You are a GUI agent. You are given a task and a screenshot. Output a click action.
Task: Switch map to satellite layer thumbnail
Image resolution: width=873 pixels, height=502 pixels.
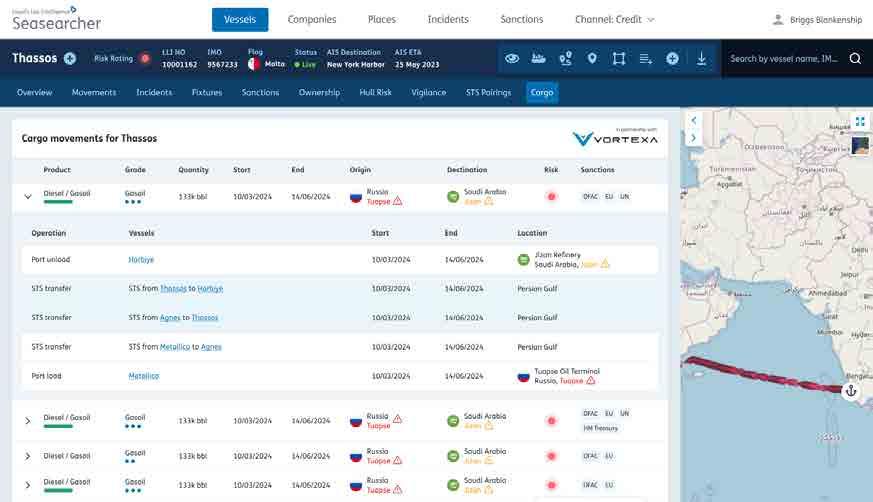pyautogui.click(x=860, y=146)
